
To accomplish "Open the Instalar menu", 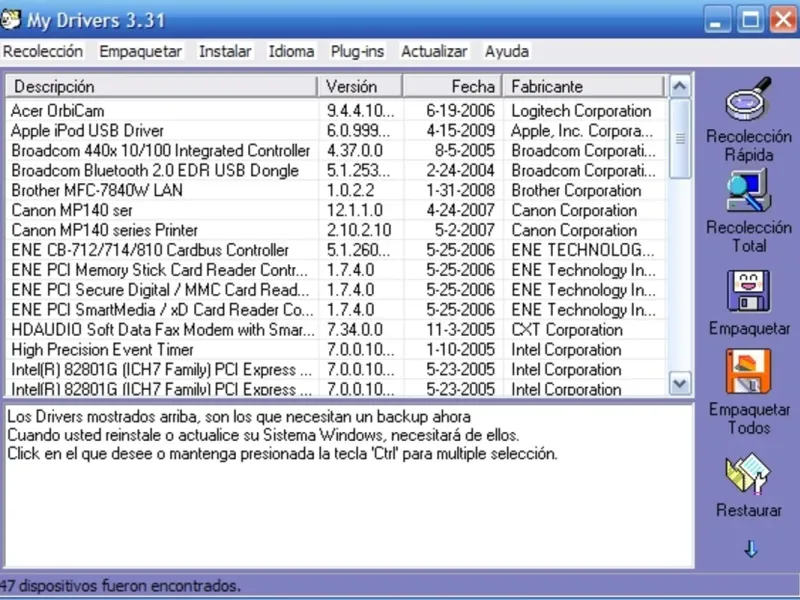I will (225, 52).
